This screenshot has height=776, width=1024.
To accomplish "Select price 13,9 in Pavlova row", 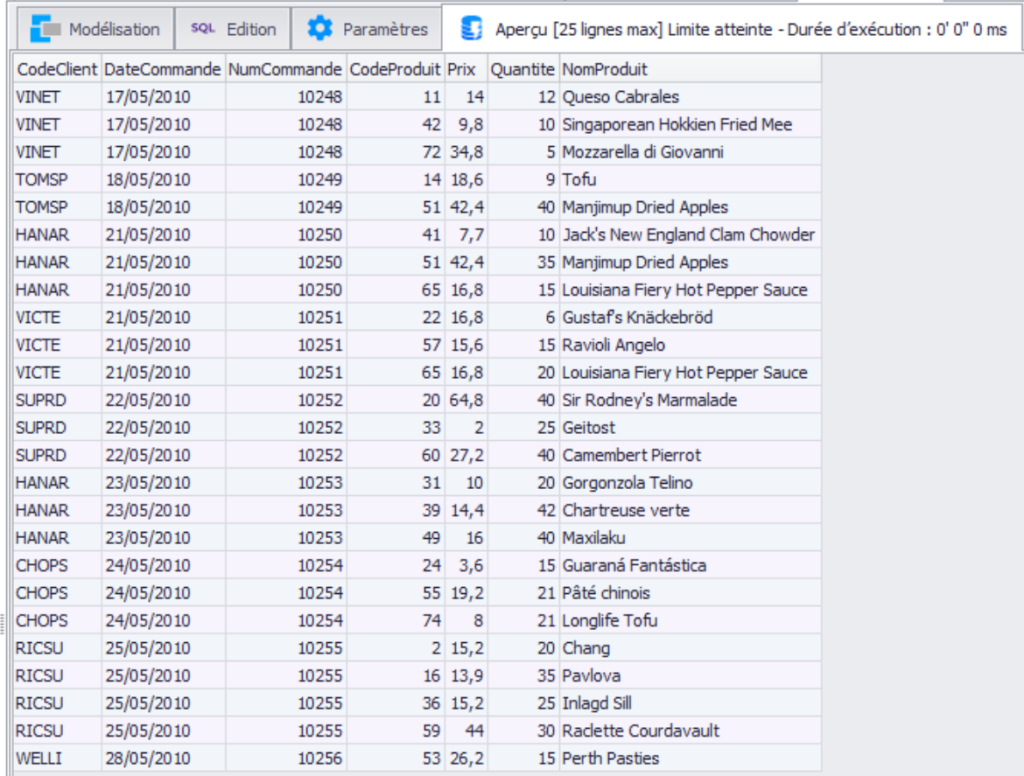I will [x=466, y=675].
